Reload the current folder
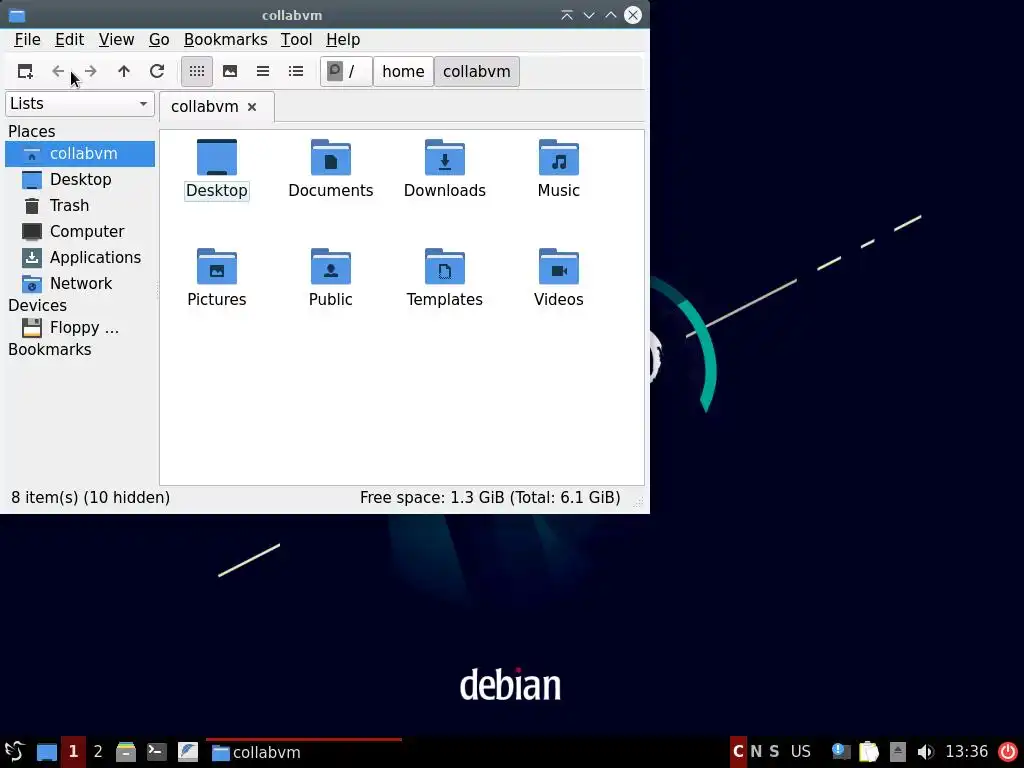The height and width of the screenshot is (768, 1024). 157,71
